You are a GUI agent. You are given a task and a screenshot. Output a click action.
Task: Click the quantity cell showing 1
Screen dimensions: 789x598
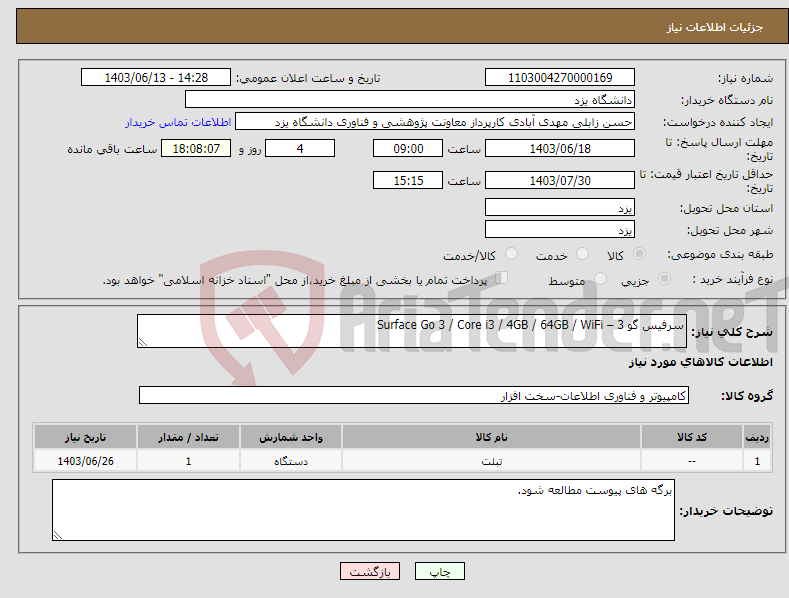pos(188,461)
